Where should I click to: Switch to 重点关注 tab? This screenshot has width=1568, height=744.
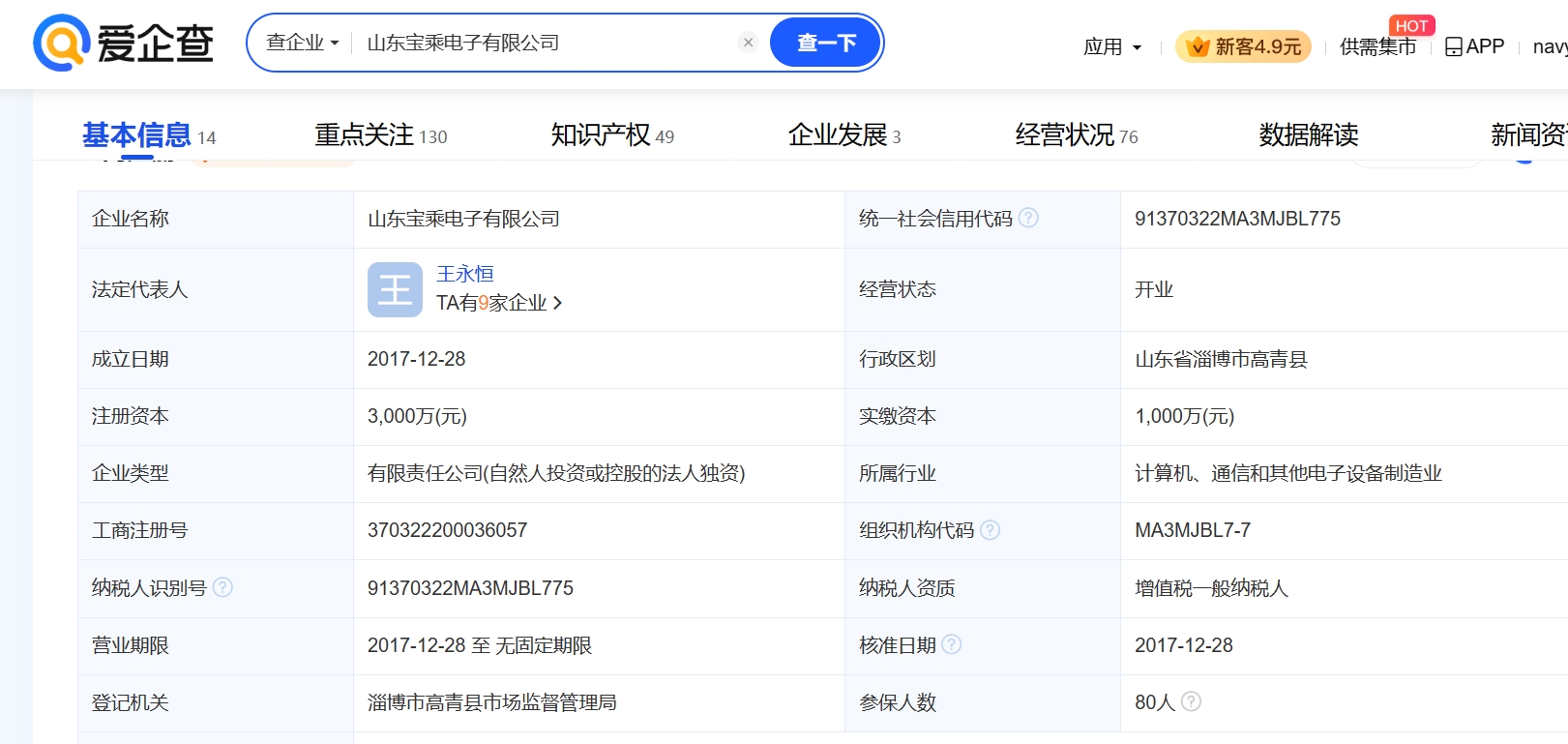coord(381,134)
